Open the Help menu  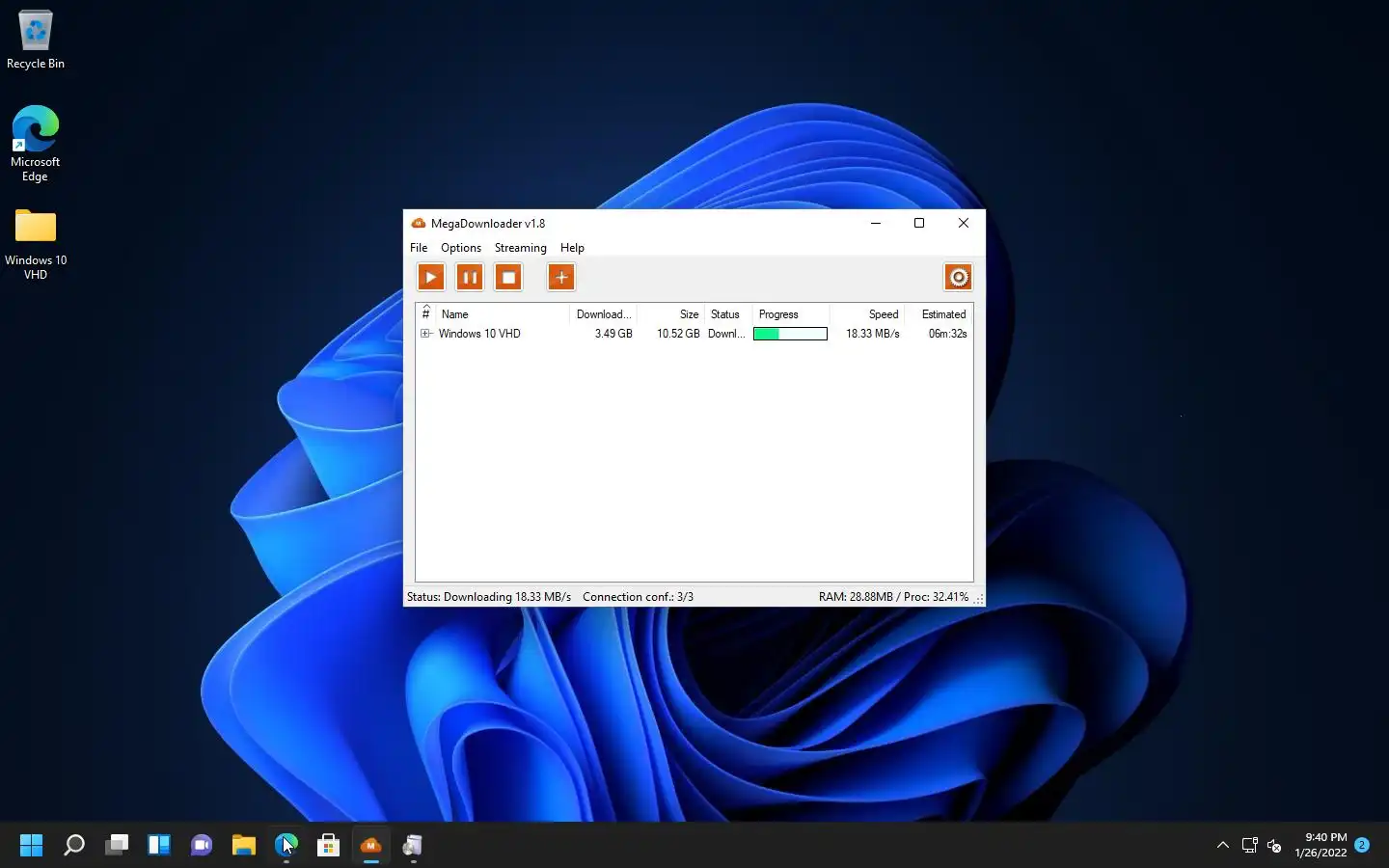point(572,248)
